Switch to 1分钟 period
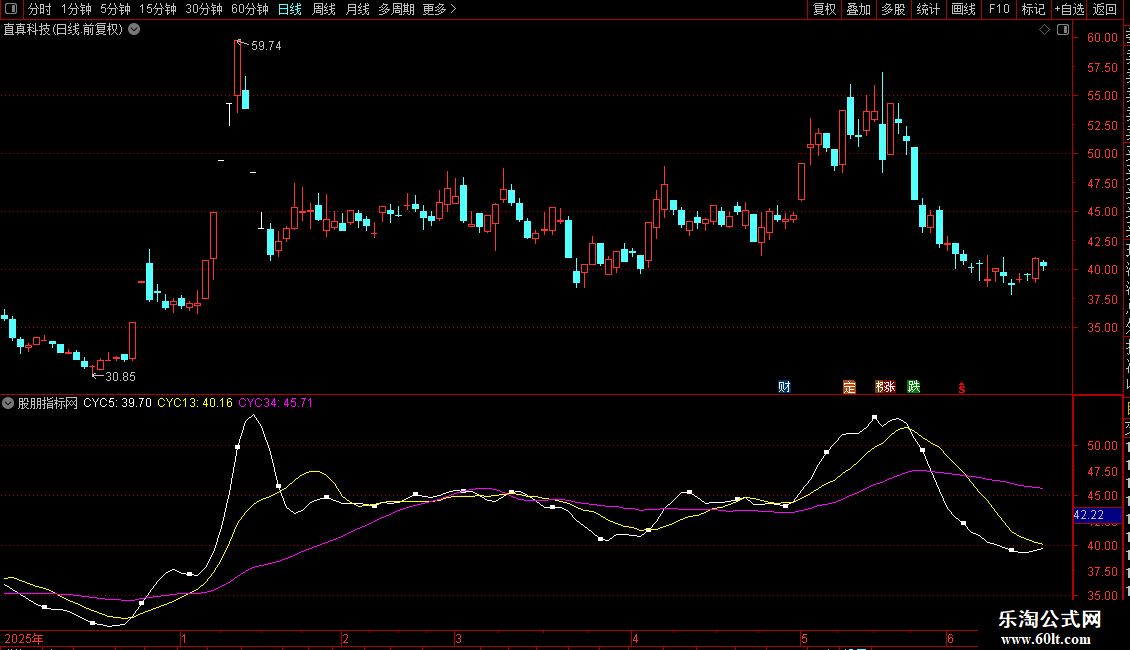 click(x=76, y=9)
